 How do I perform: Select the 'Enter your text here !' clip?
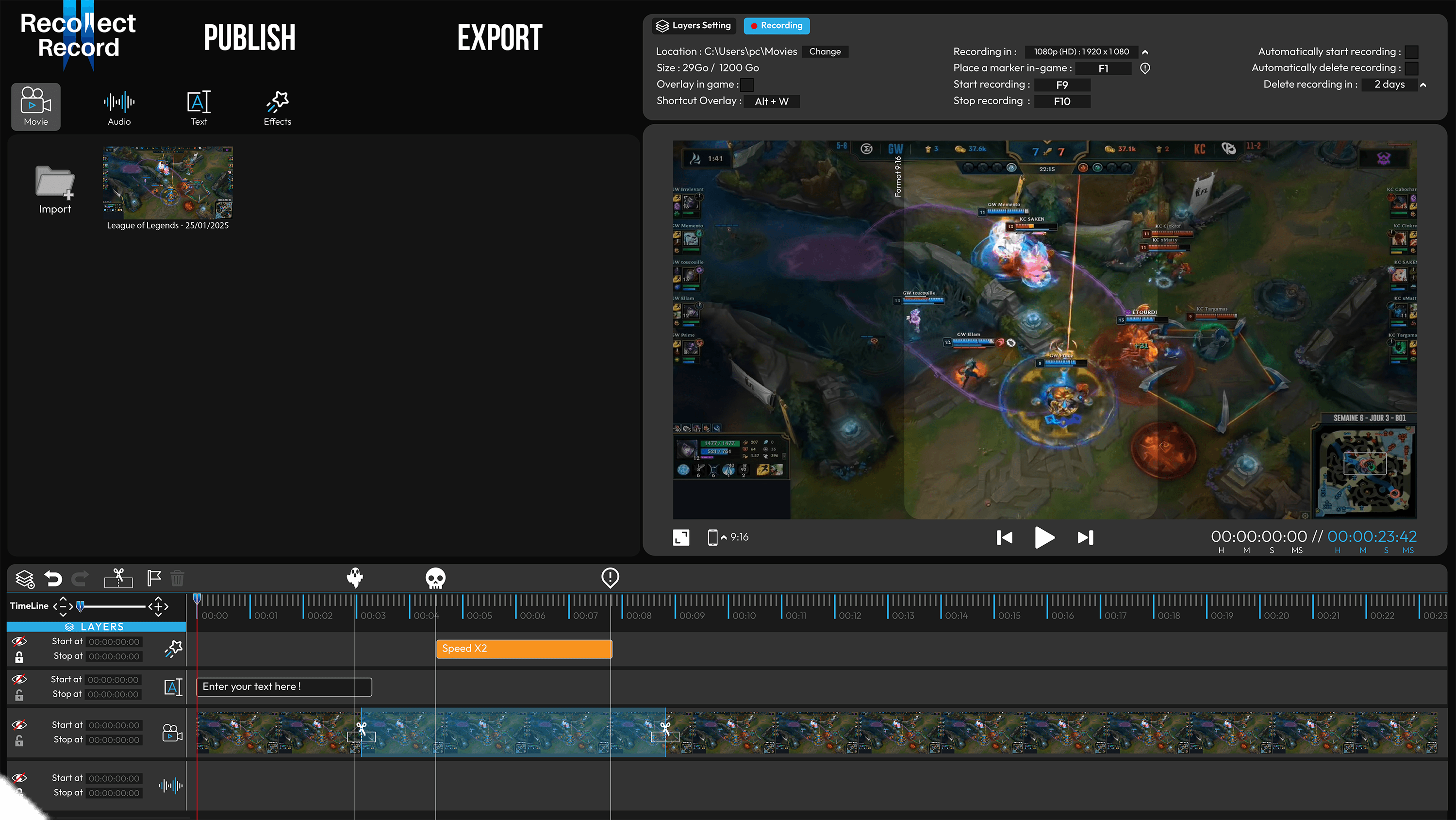click(x=284, y=686)
